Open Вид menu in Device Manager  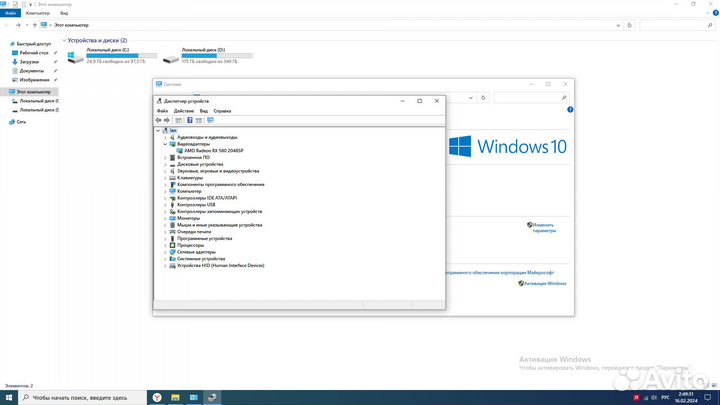click(203, 111)
